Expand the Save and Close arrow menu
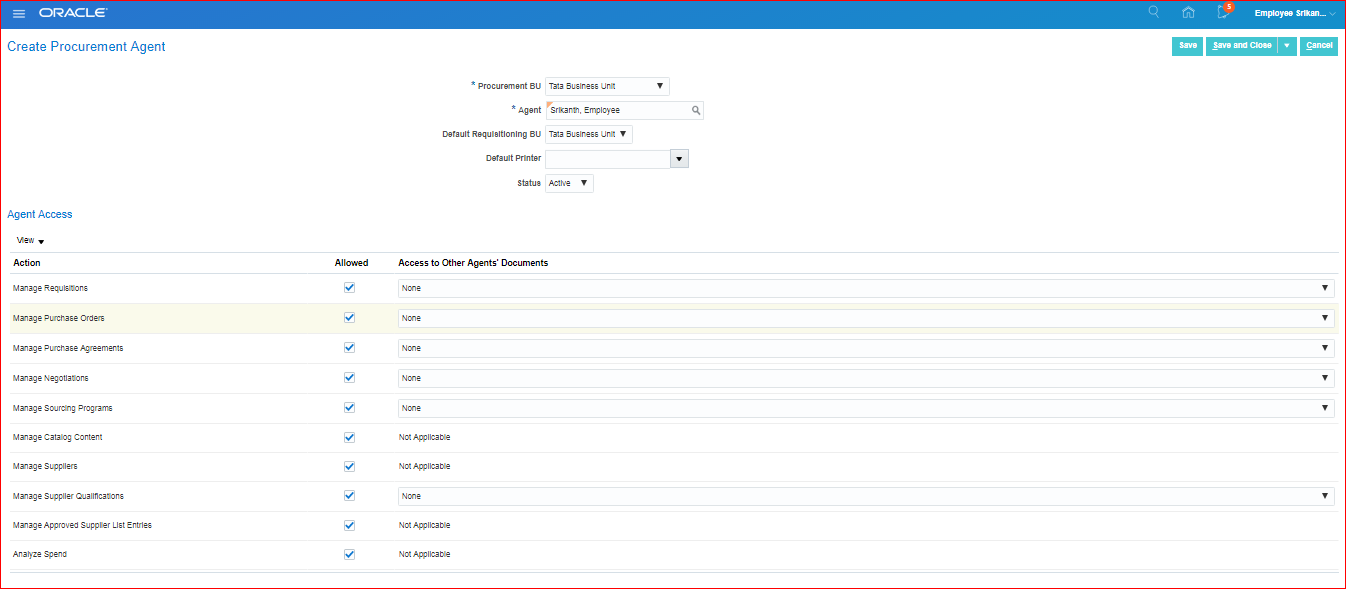1346x589 pixels. pyautogui.click(x=1287, y=46)
